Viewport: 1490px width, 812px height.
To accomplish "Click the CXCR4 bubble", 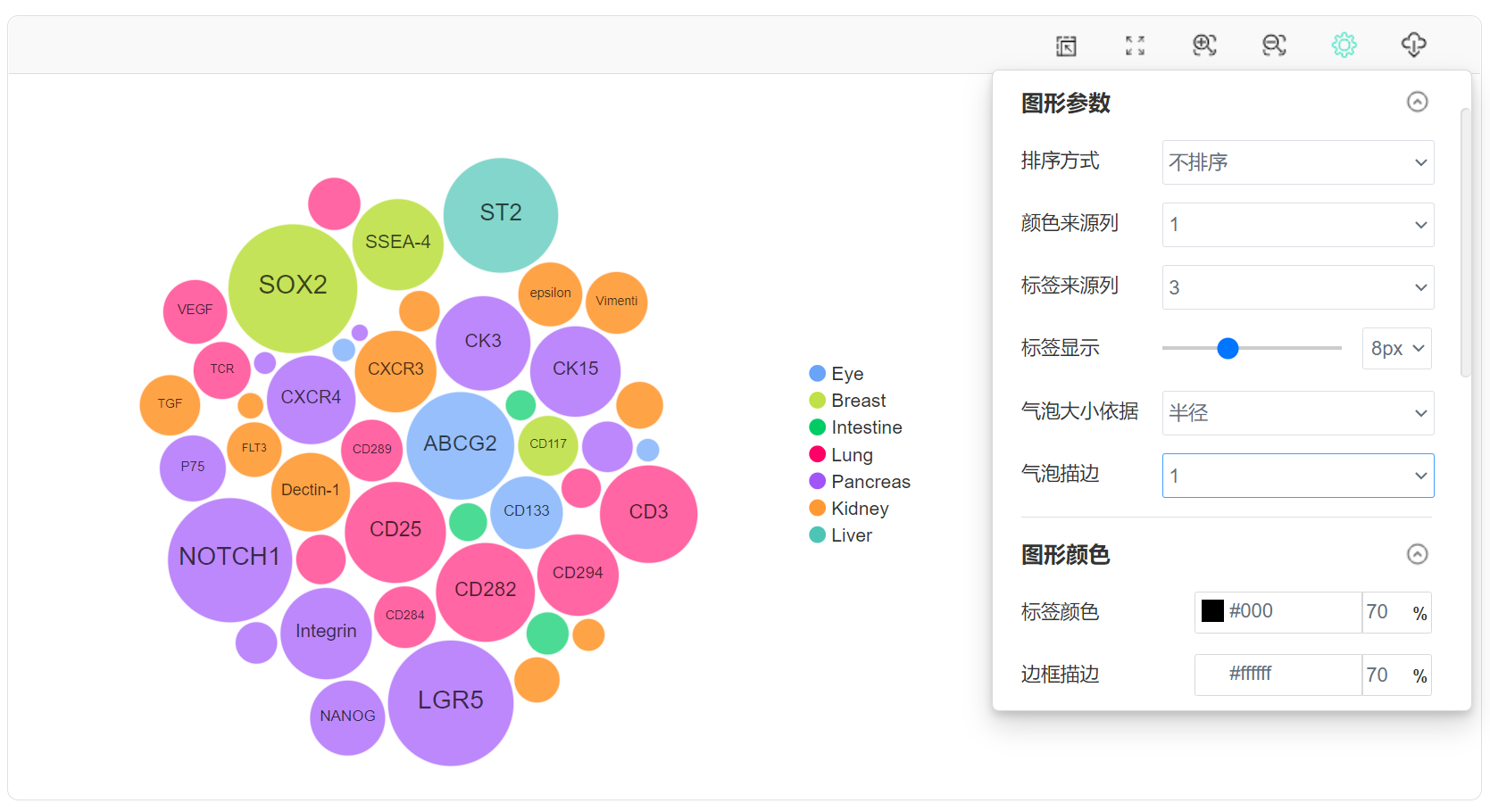I will [312, 399].
